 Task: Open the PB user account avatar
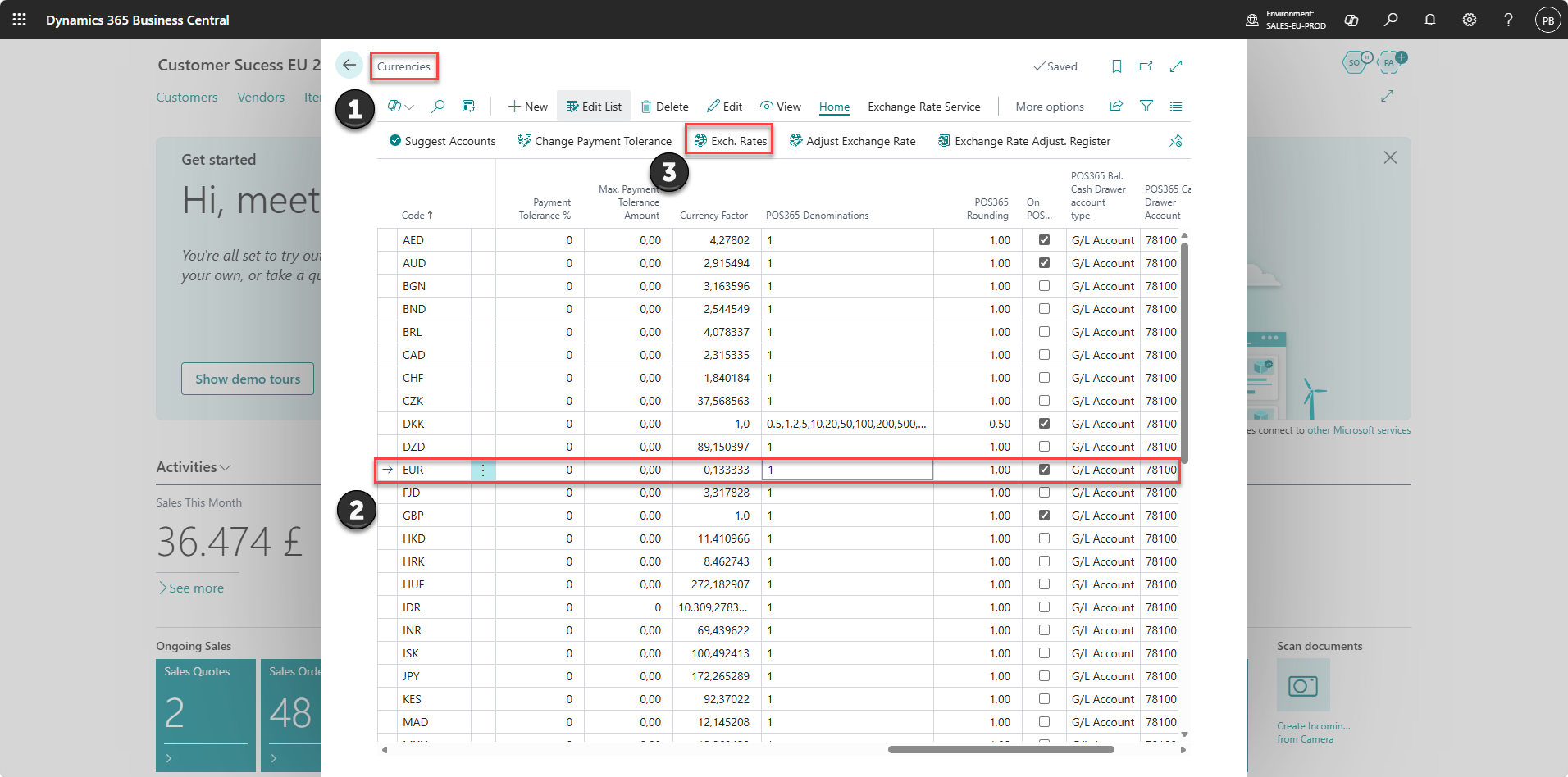click(1548, 20)
